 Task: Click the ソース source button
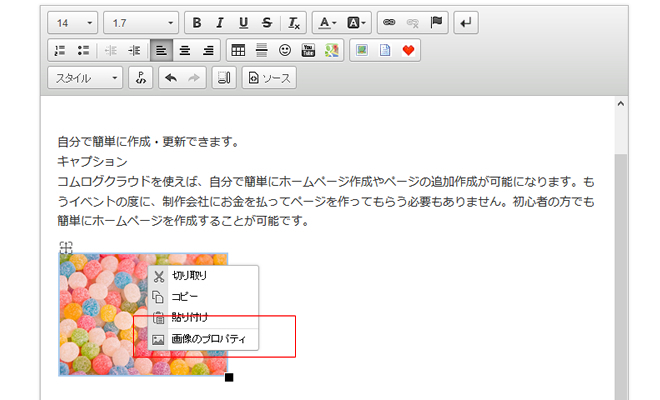click(x=269, y=78)
